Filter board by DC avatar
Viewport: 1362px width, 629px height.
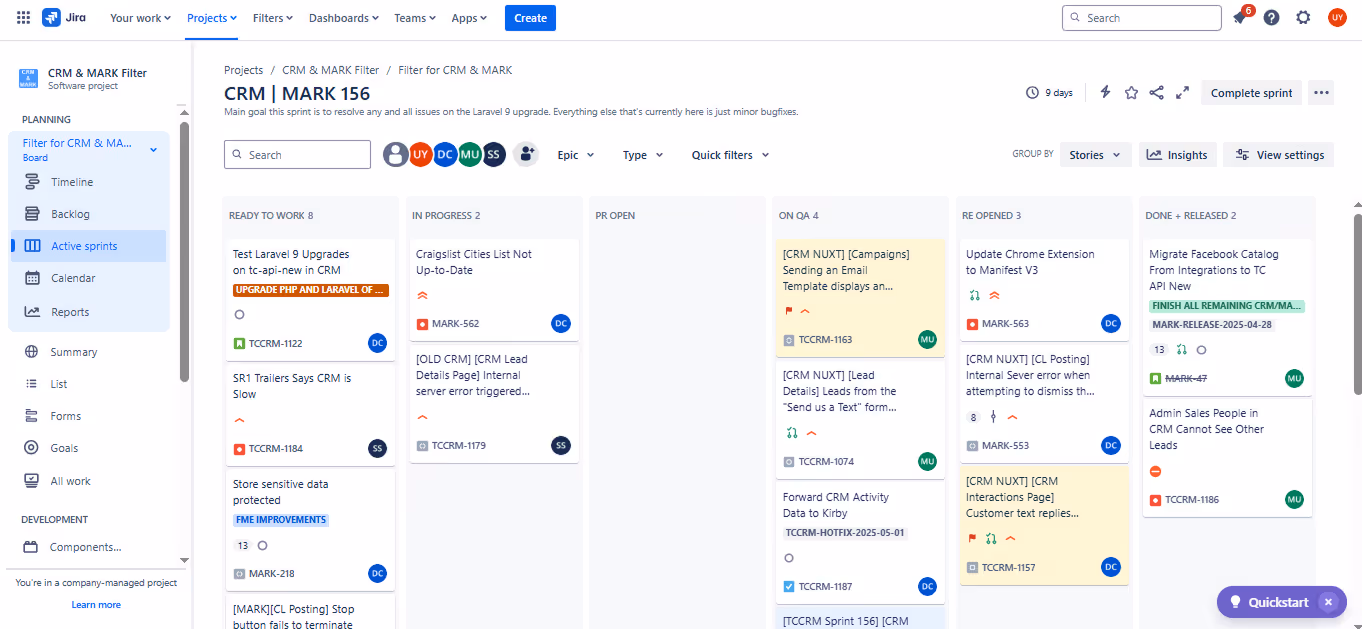pos(445,155)
